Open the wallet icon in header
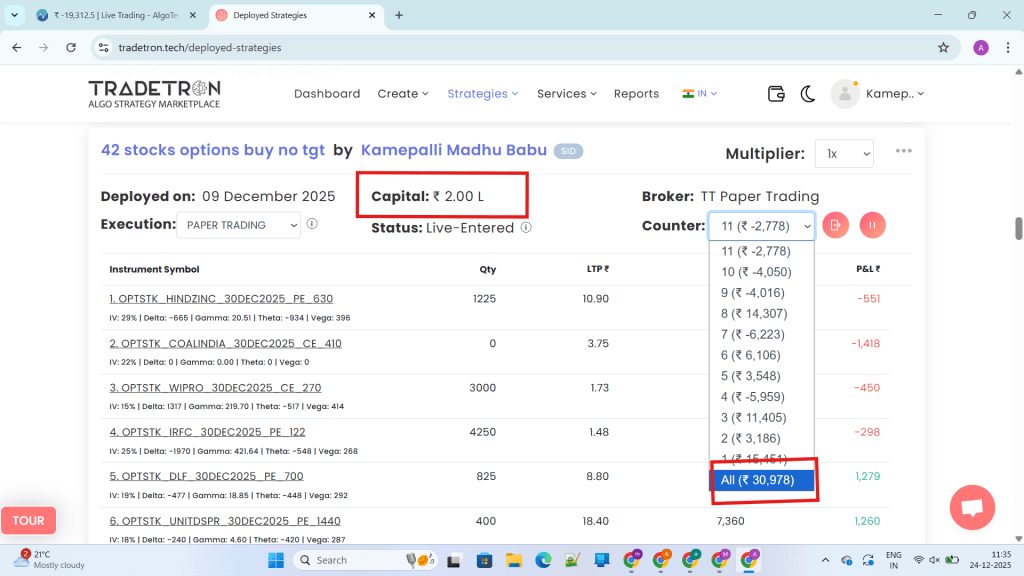Screen dimensions: 1024x576 [776, 94]
